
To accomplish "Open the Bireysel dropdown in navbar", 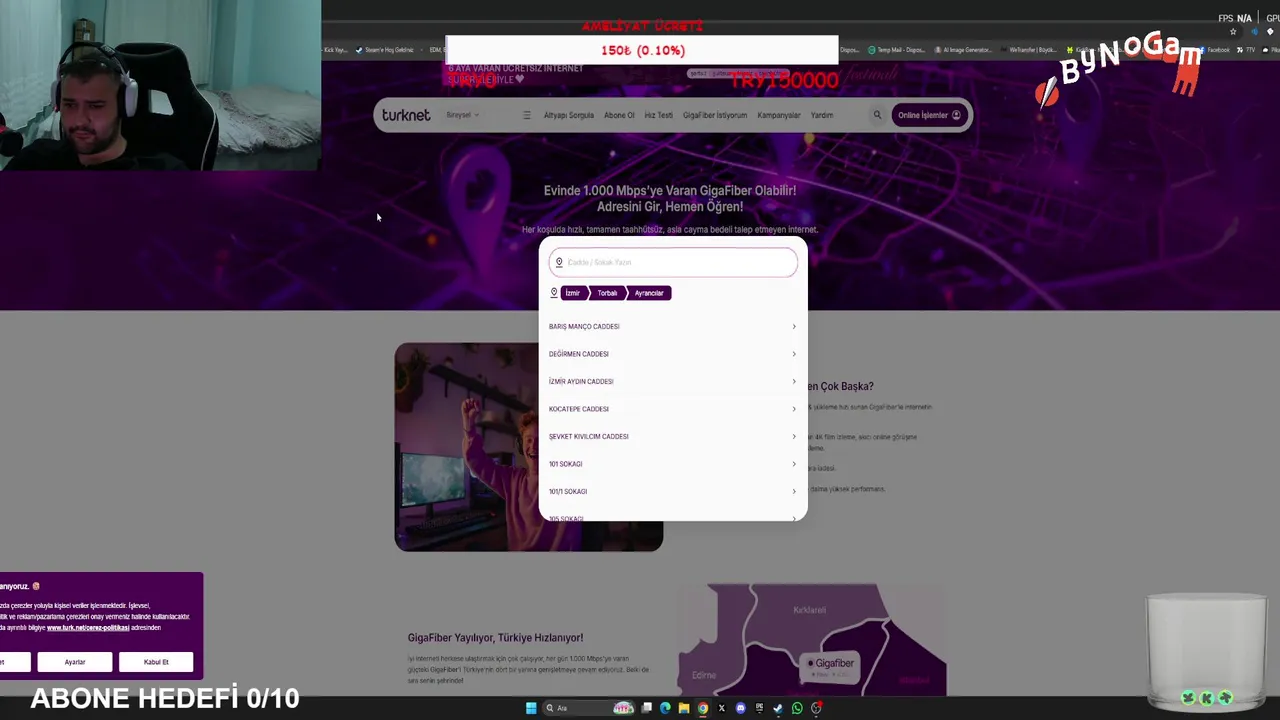I will (462, 115).
